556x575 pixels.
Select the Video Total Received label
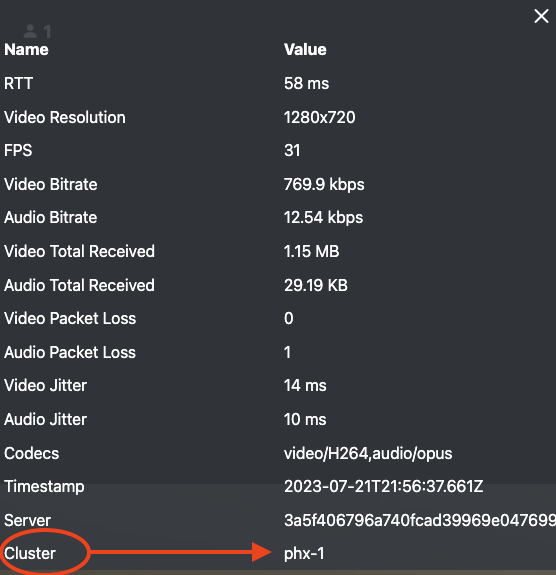pos(79,252)
